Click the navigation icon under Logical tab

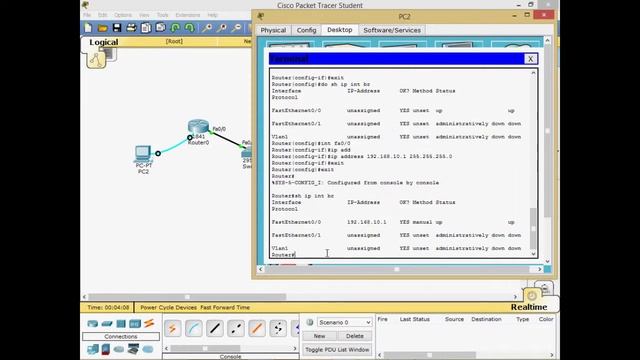(96, 60)
